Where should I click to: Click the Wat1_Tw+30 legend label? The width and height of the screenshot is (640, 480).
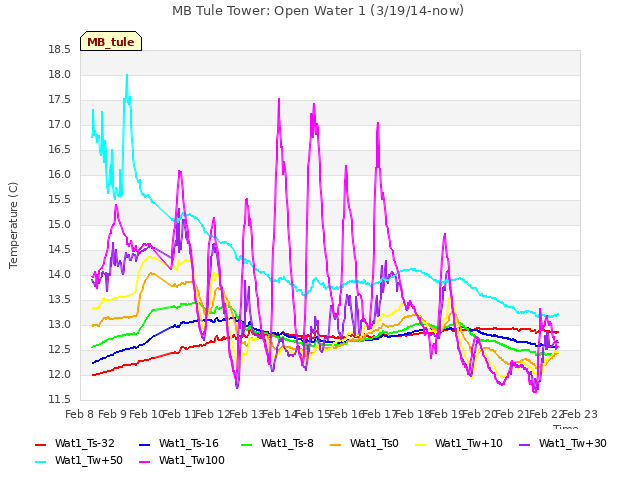click(x=572, y=443)
